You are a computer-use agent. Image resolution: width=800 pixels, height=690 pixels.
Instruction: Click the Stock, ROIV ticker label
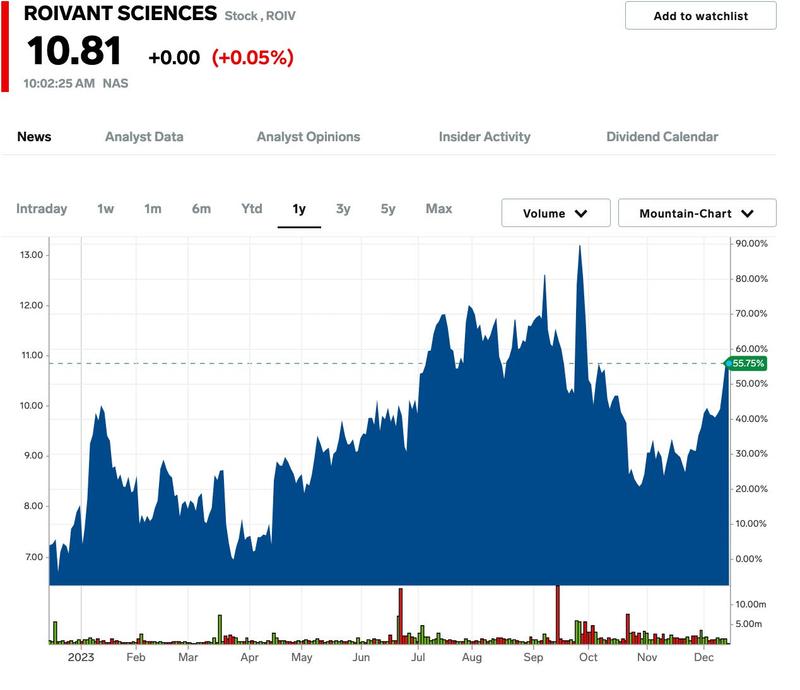coord(260,16)
